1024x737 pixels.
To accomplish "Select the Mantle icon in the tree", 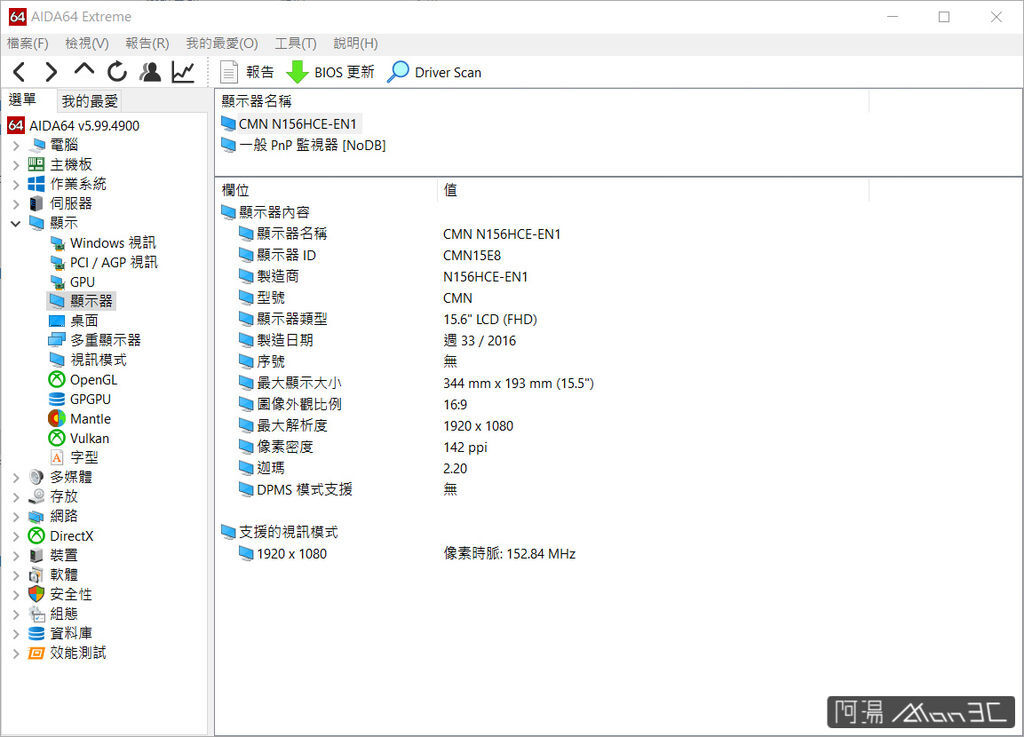I will coord(57,418).
